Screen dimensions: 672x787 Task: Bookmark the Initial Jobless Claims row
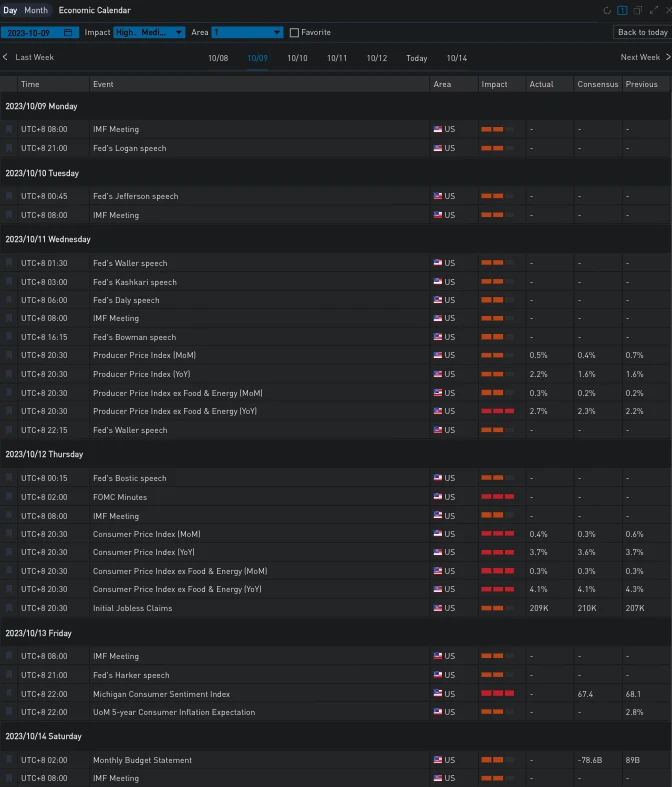pyautogui.click(x=9, y=608)
